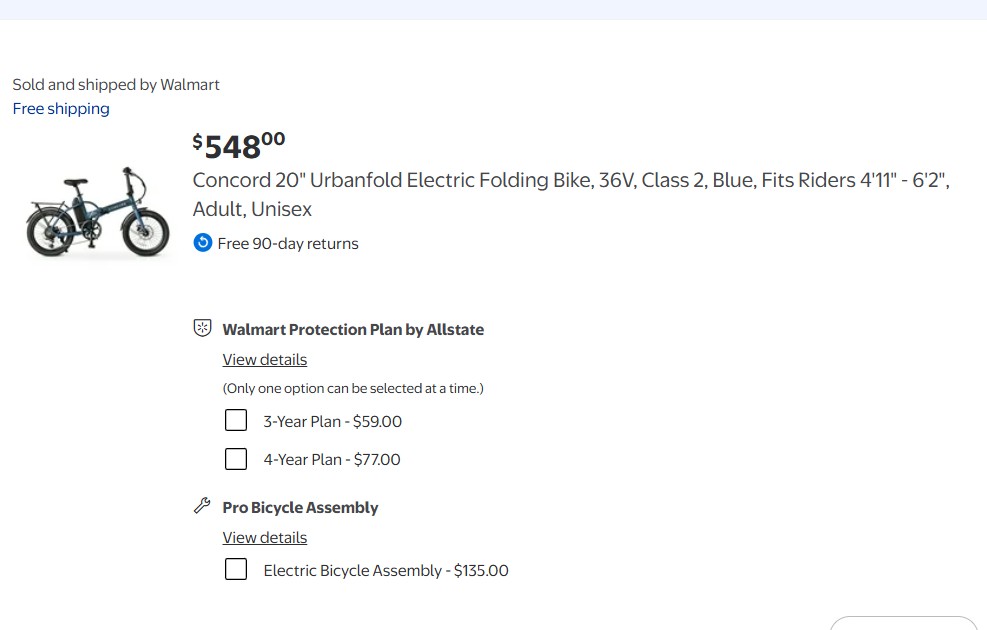The height and width of the screenshot is (630, 987).
Task: Open View details under Pro Bicycle Assembly
Action: pyautogui.click(x=264, y=538)
